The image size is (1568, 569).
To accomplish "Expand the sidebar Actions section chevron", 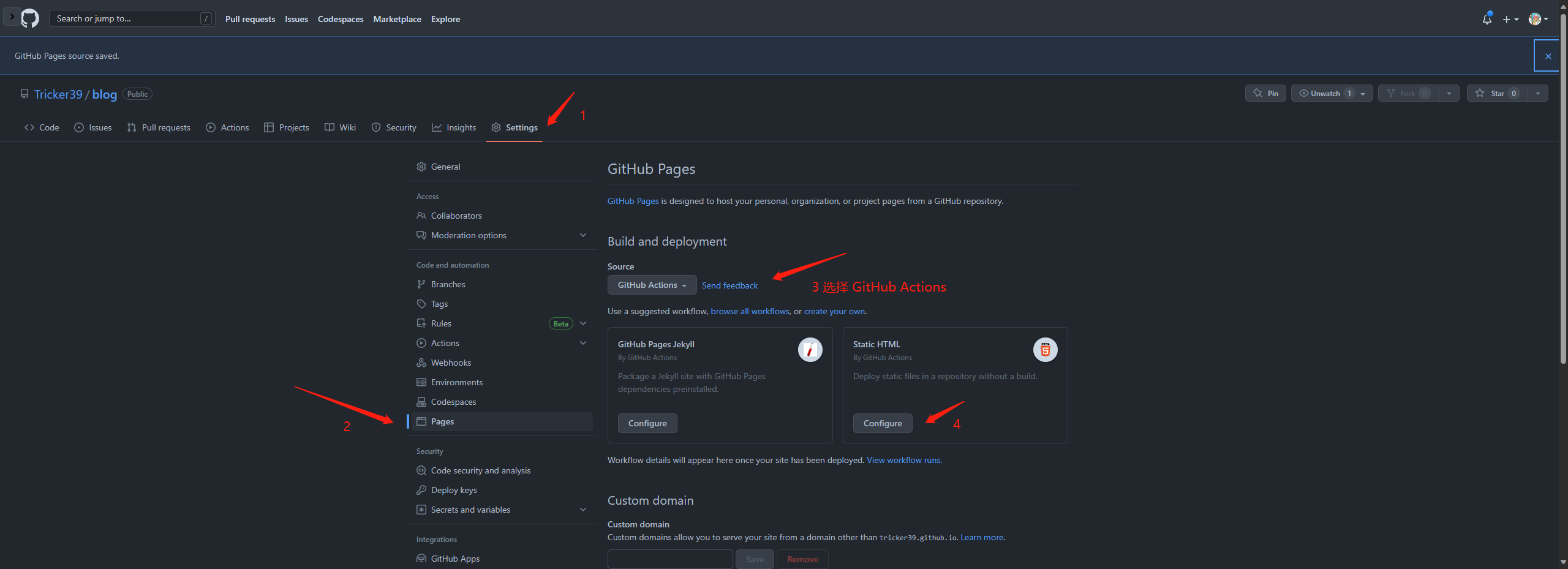I will (583, 343).
